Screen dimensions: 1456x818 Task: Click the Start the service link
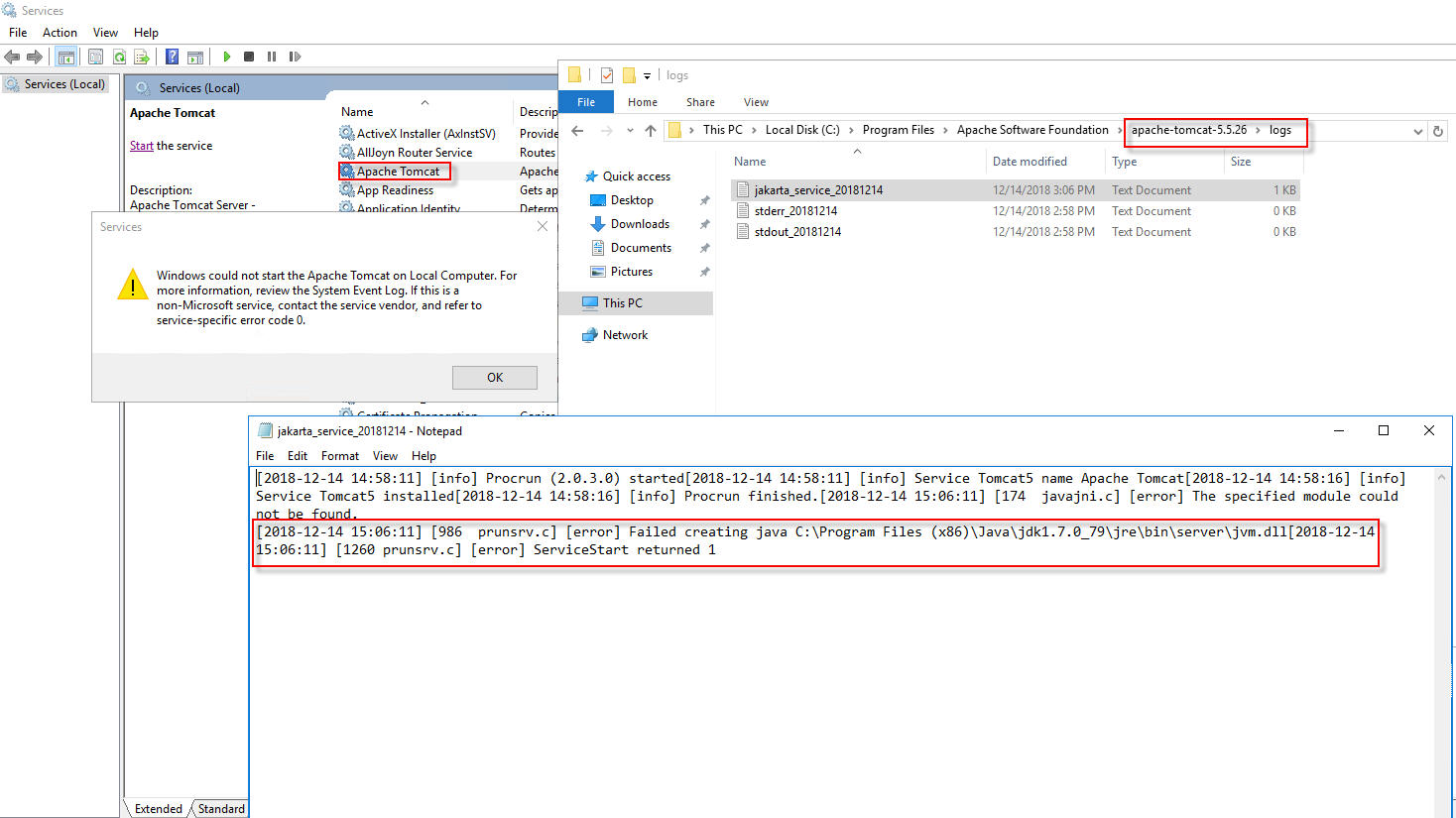coord(142,145)
